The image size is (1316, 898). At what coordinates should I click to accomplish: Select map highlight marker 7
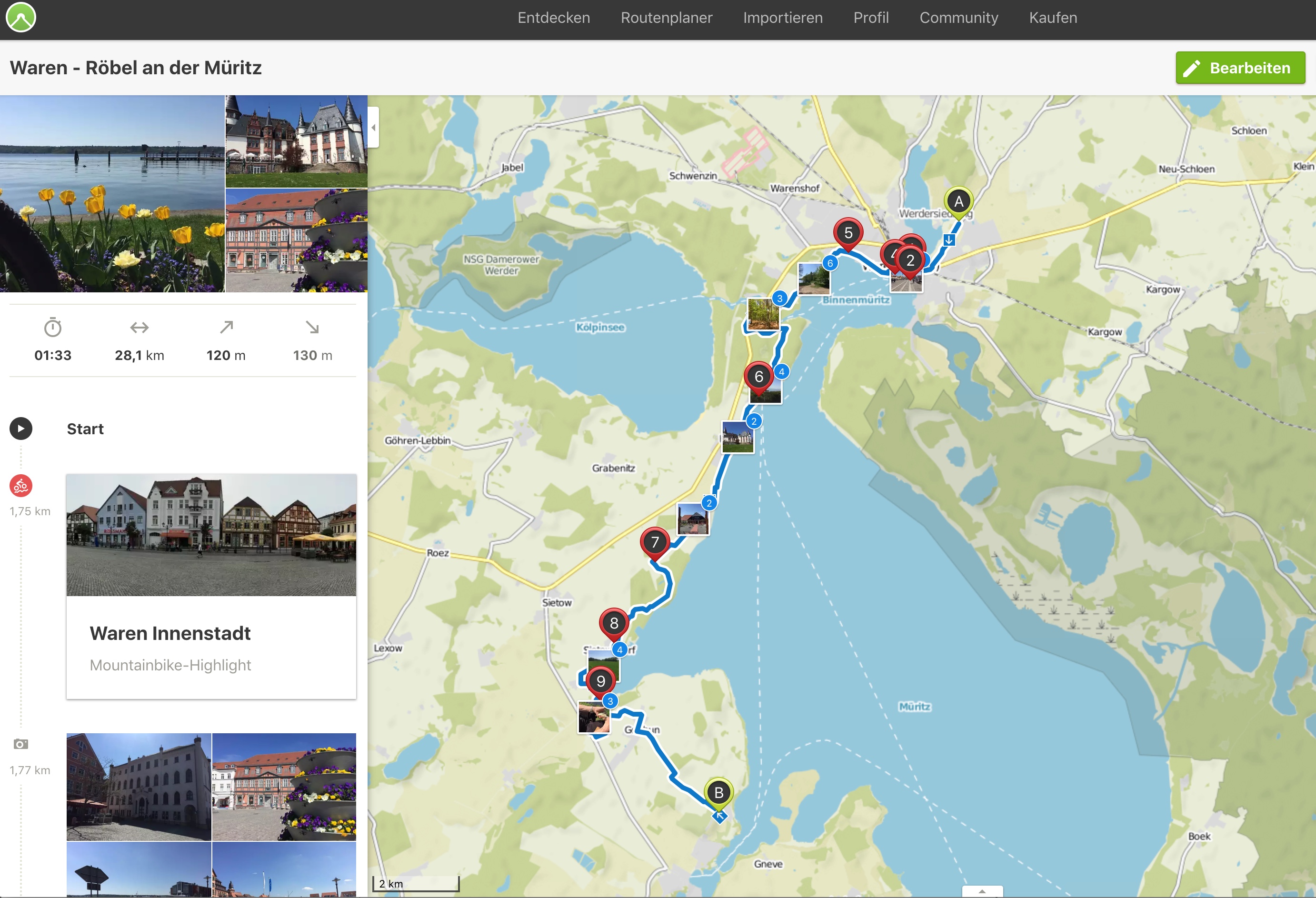pos(655,542)
